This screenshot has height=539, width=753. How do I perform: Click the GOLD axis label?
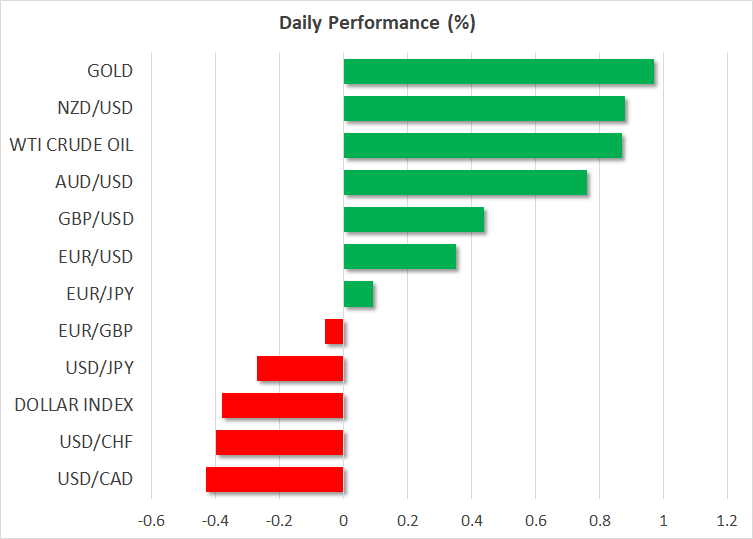[x=109, y=71]
